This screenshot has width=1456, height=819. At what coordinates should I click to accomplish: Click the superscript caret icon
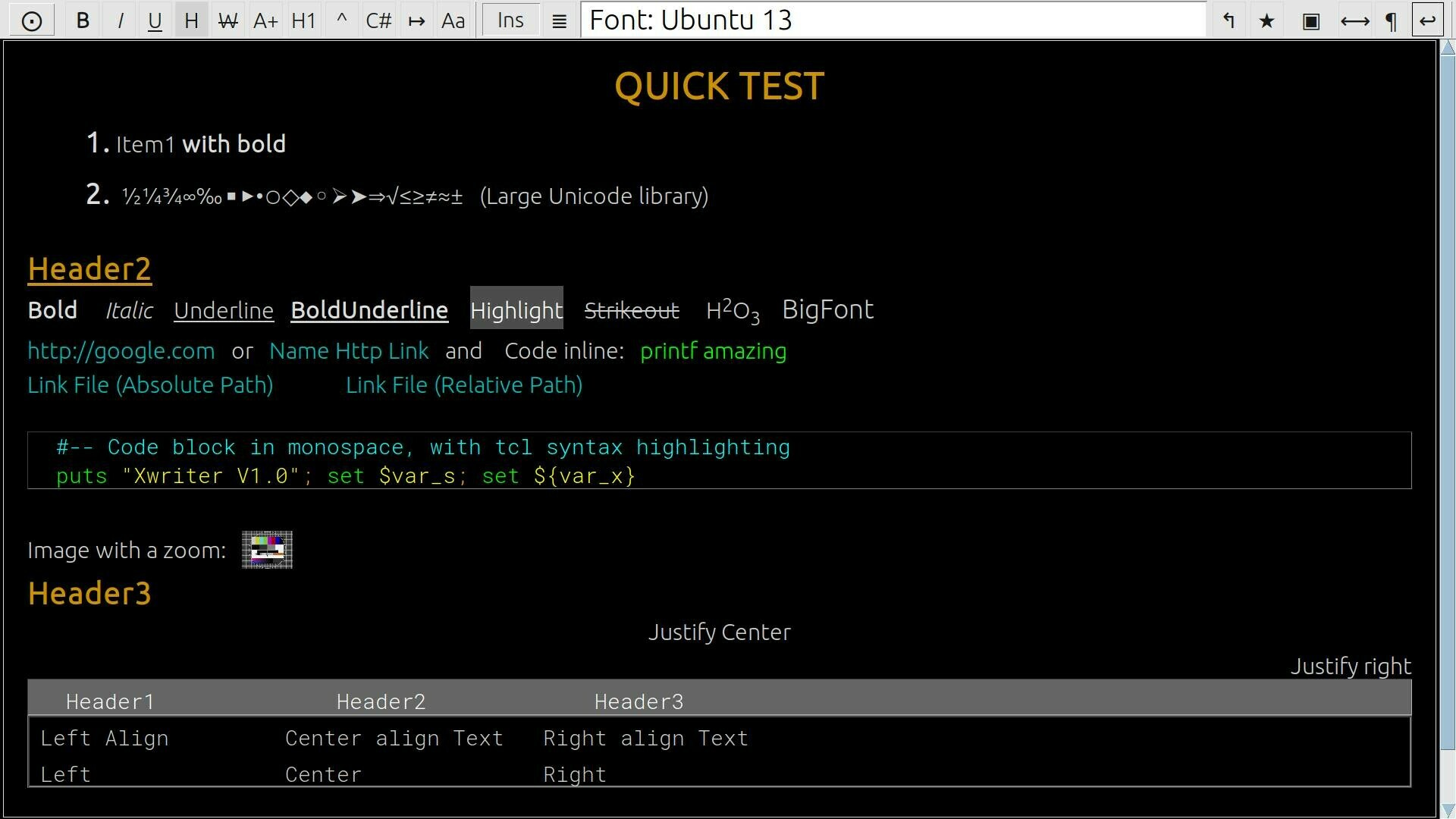click(341, 20)
